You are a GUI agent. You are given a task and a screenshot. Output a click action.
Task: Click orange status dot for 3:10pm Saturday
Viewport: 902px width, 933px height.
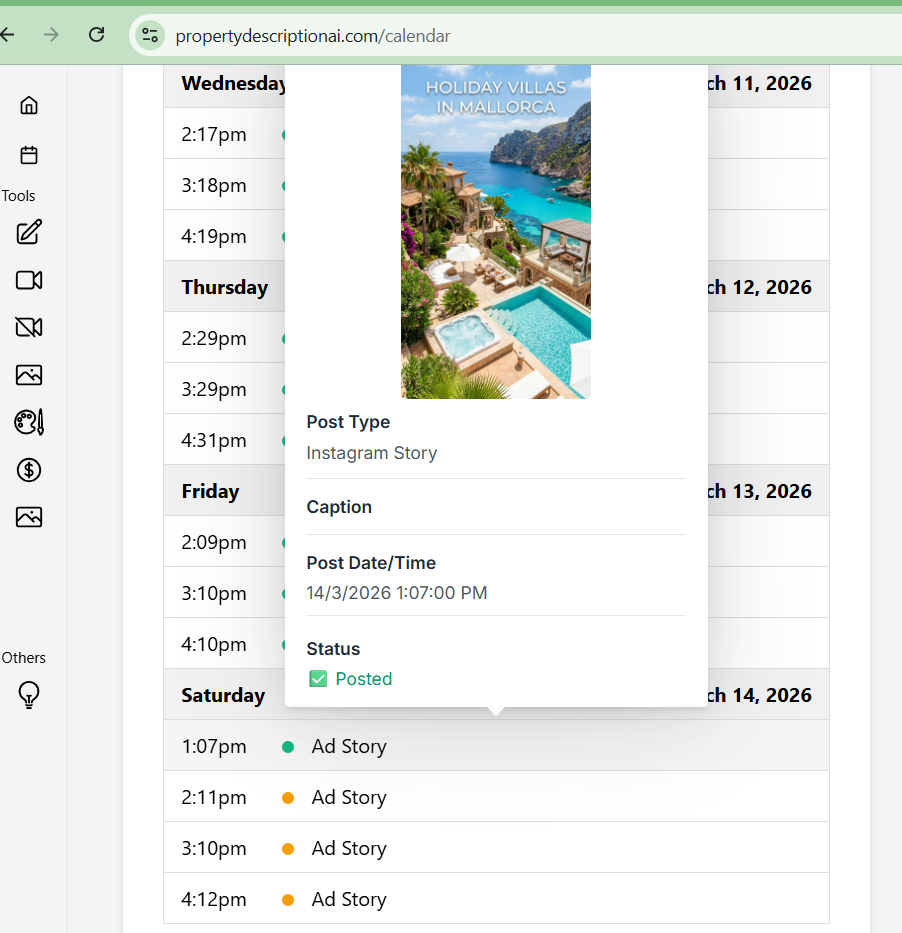[x=288, y=849]
